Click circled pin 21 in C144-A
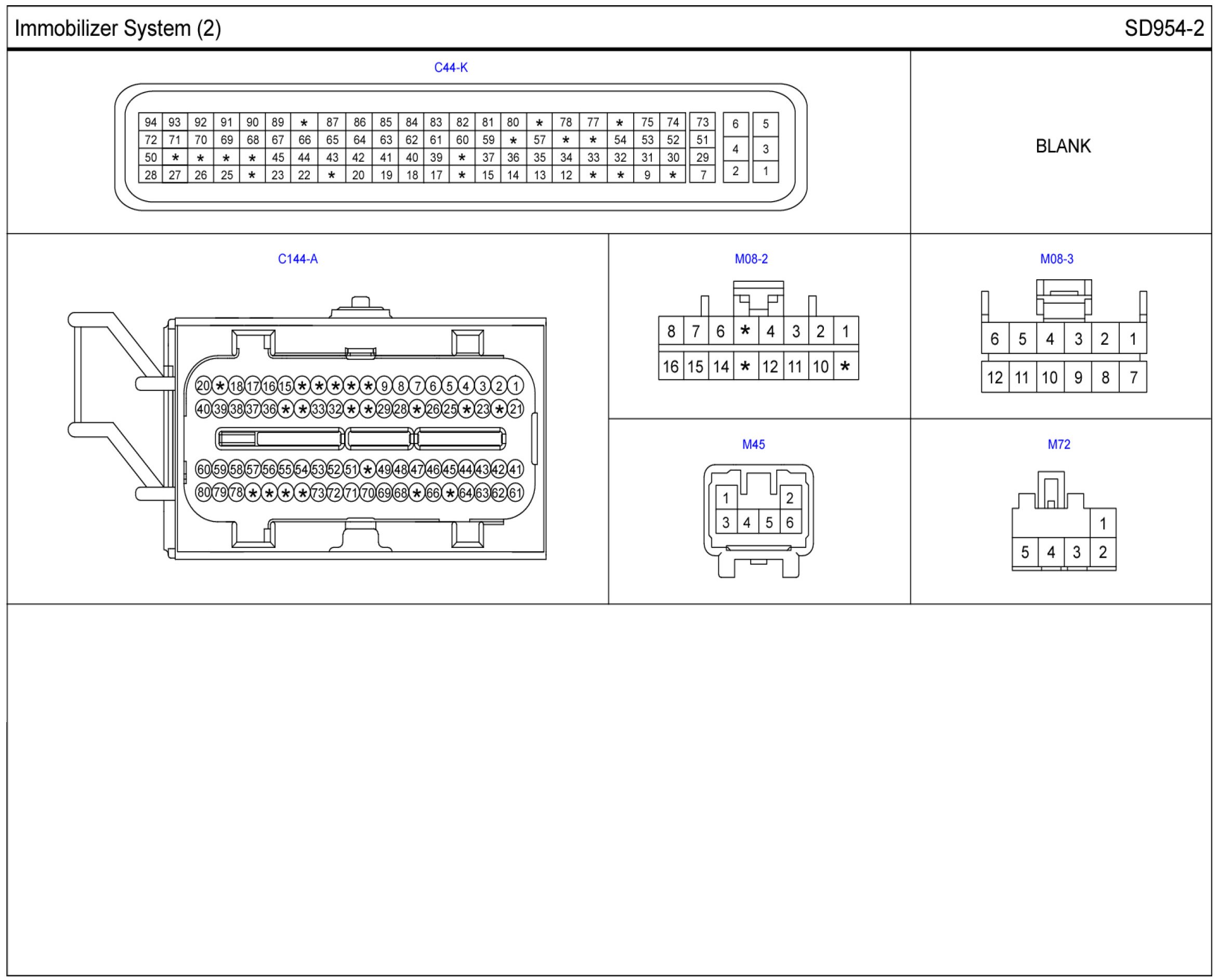The image size is (1219, 980). click(515, 410)
